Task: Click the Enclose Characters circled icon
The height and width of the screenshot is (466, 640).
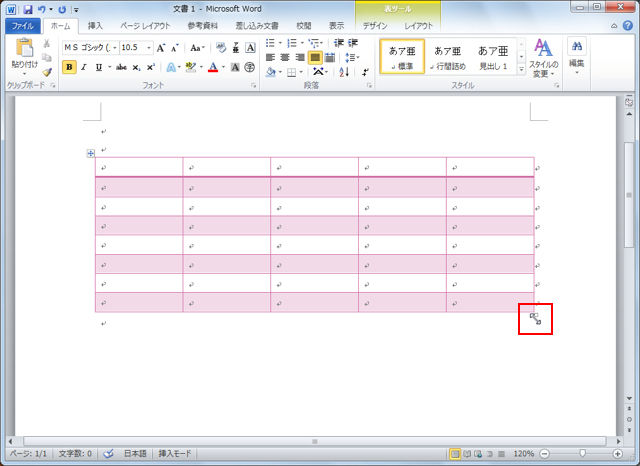Action: pyautogui.click(x=249, y=67)
